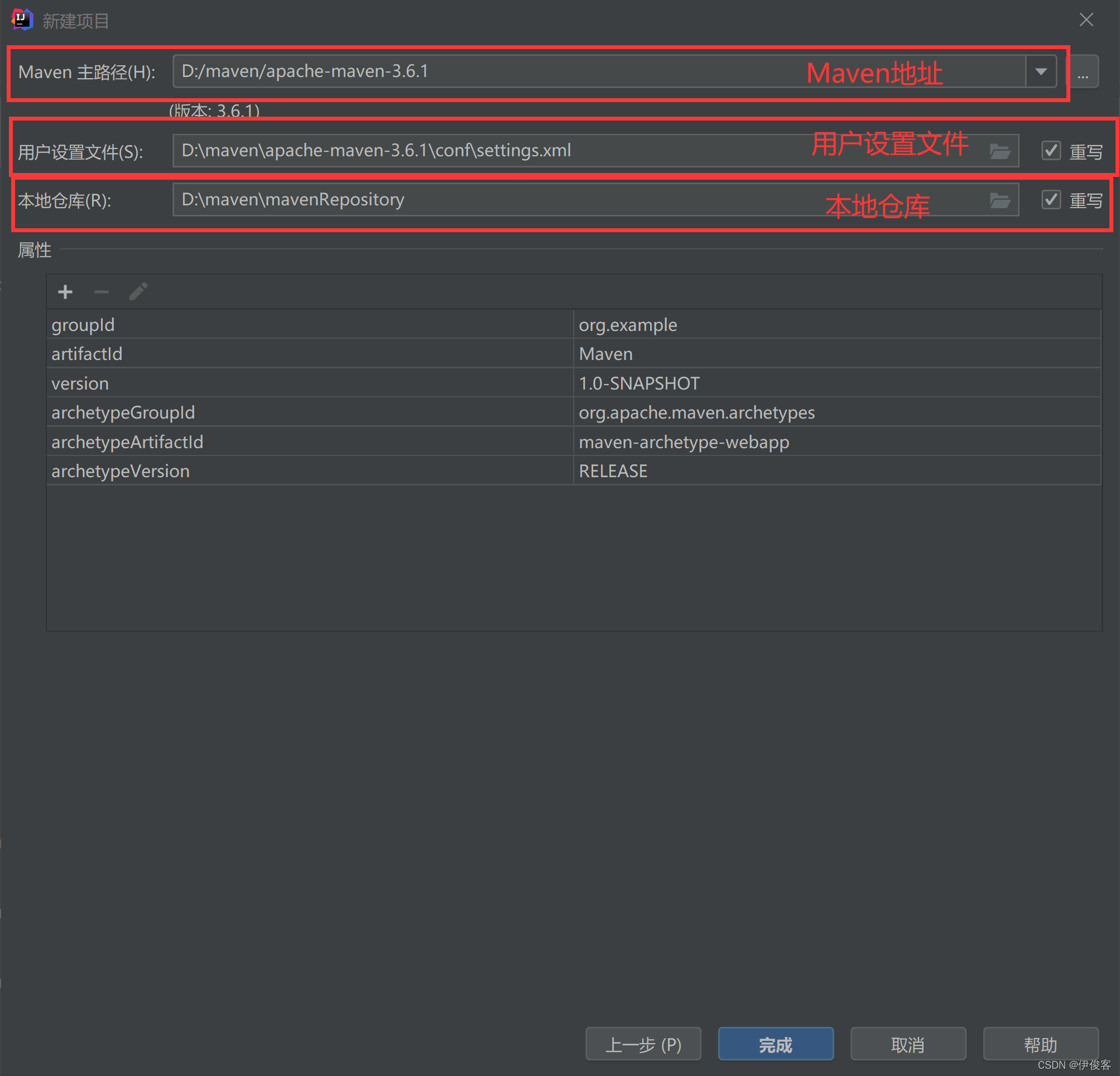Toggle override checkbox for user settings file

point(1051,151)
